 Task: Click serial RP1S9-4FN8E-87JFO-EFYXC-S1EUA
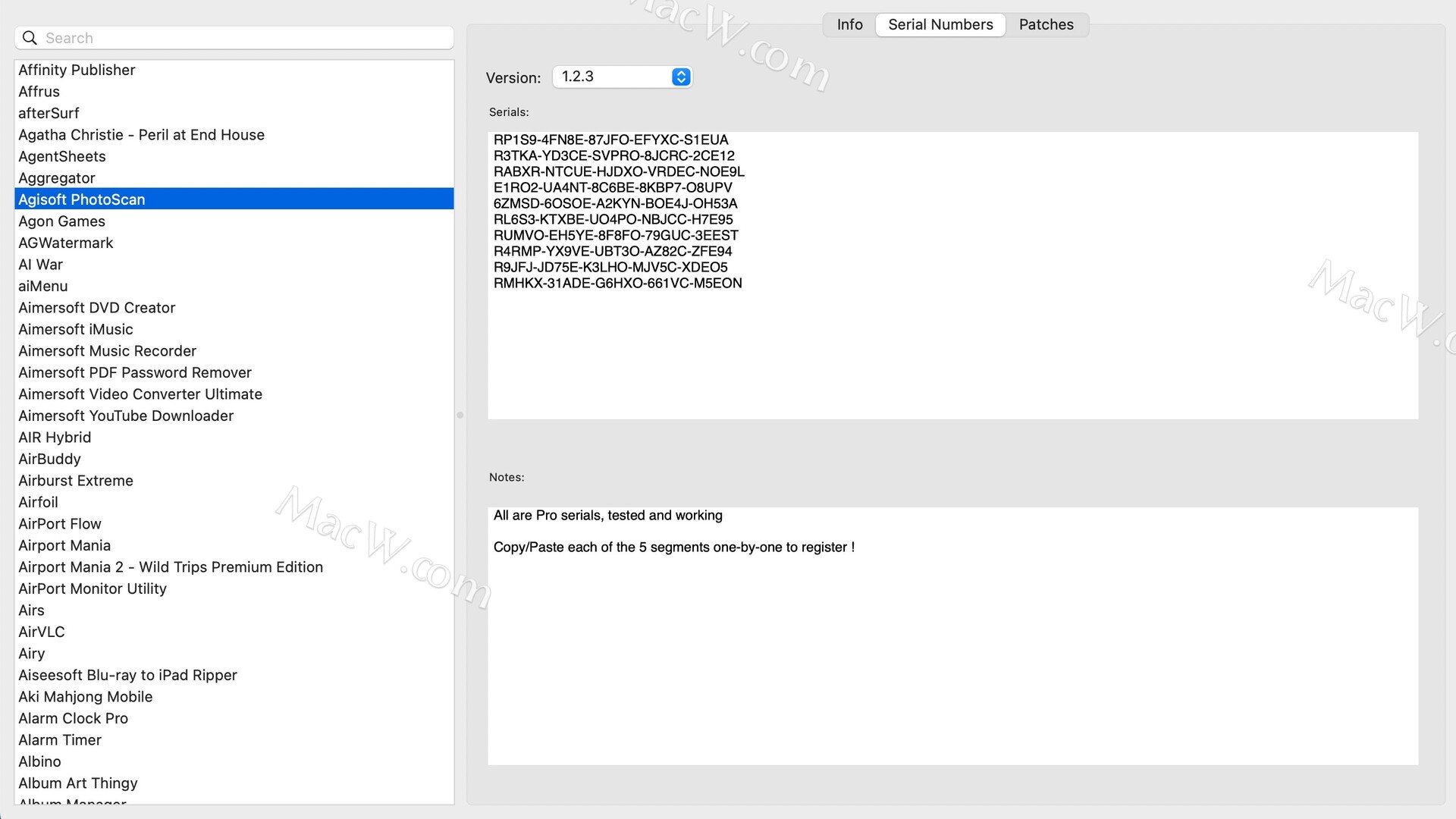[610, 140]
